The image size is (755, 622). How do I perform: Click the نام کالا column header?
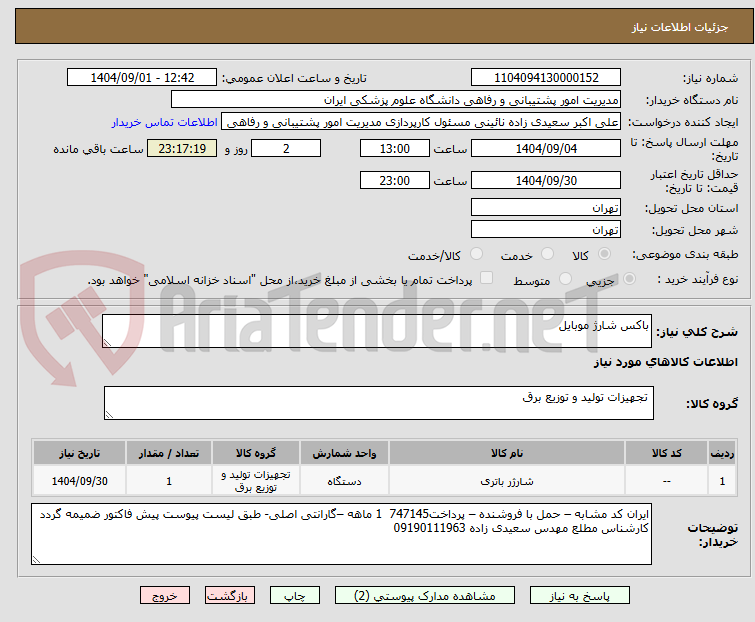507,453
